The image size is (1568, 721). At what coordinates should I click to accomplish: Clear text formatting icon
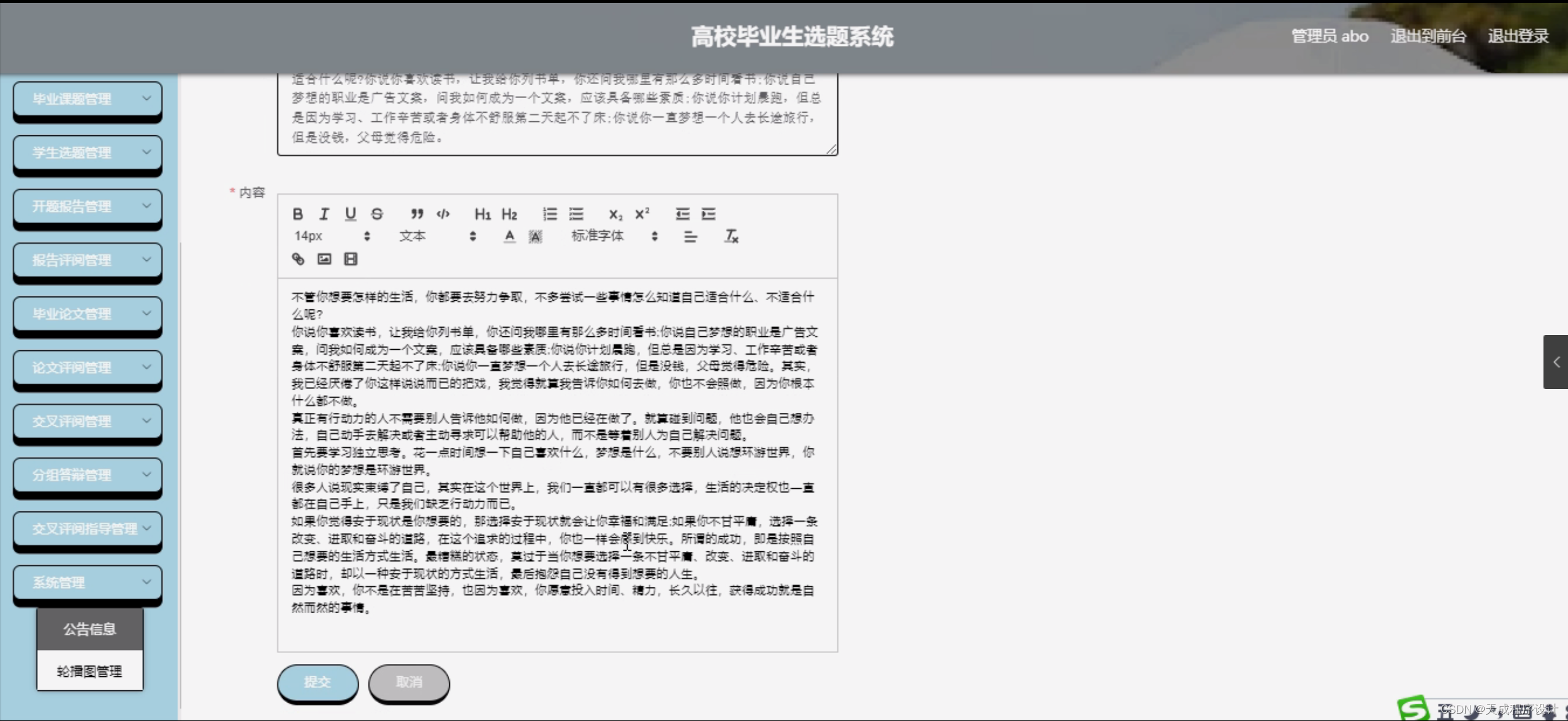731,236
